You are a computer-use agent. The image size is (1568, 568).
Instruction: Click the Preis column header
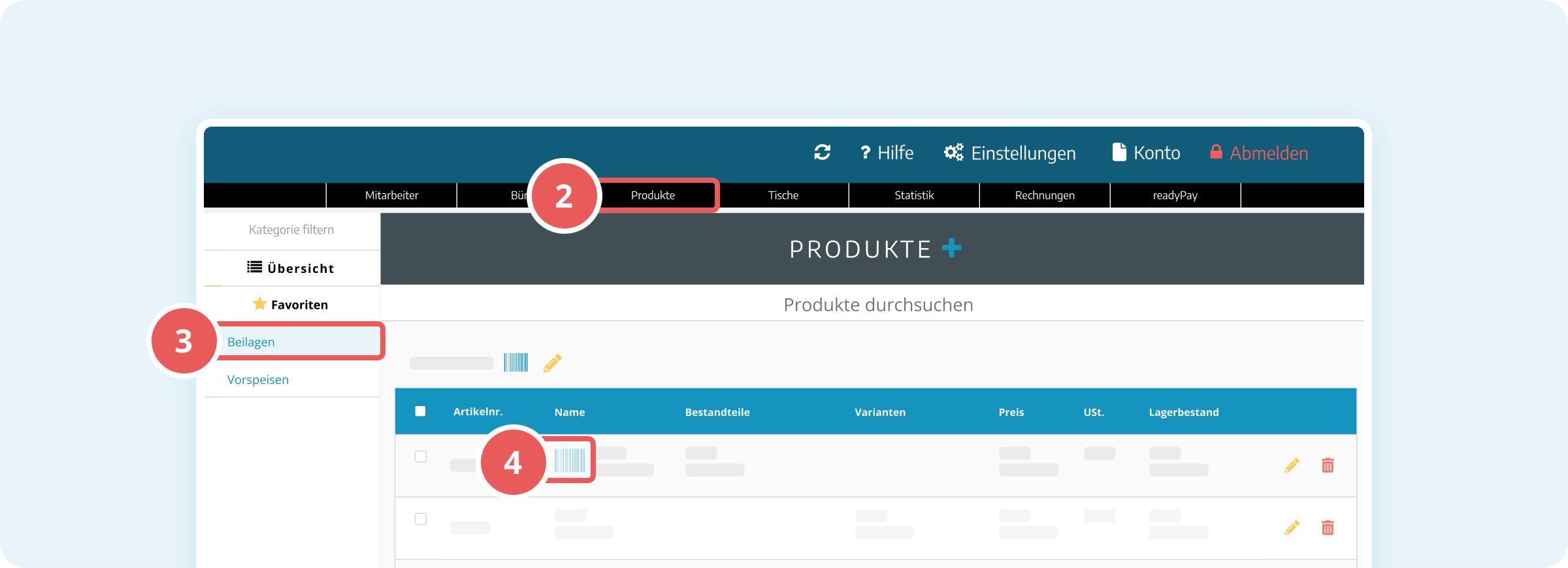pyautogui.click(x=1011, y=413)
